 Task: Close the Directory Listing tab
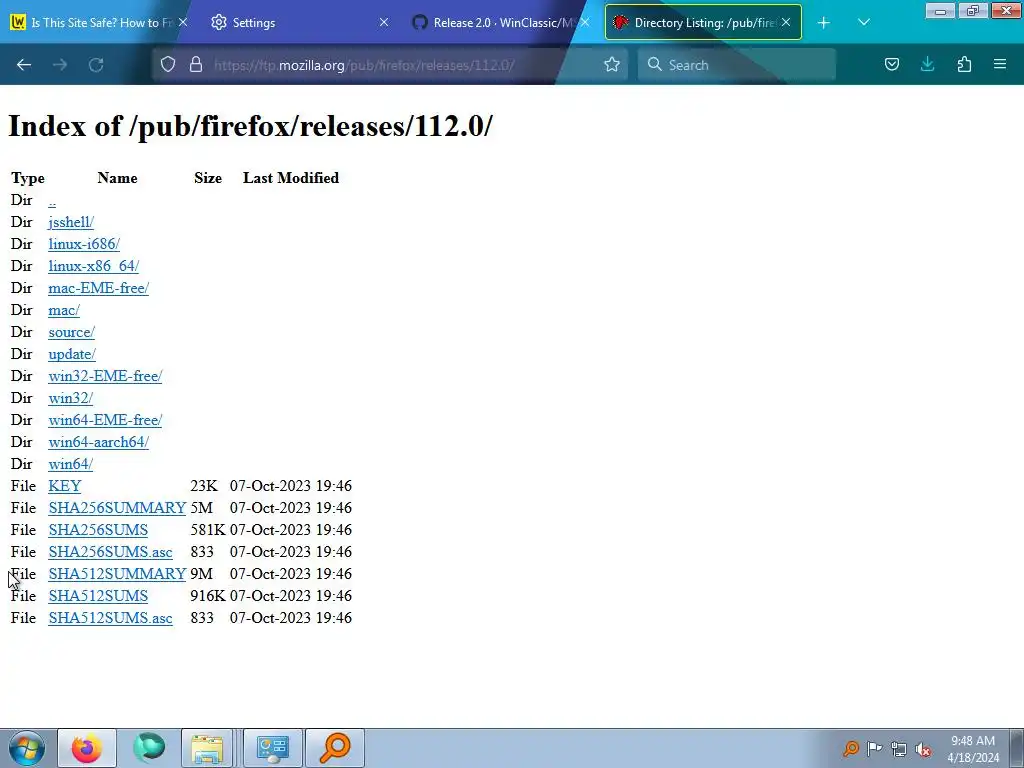(x=786, y=23)
